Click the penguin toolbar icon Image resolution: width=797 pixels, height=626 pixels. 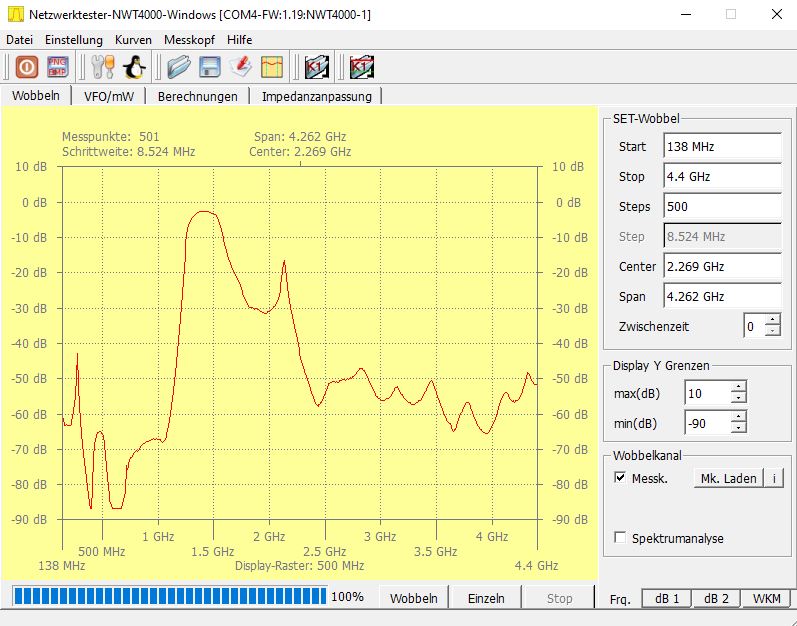point(135,67)
